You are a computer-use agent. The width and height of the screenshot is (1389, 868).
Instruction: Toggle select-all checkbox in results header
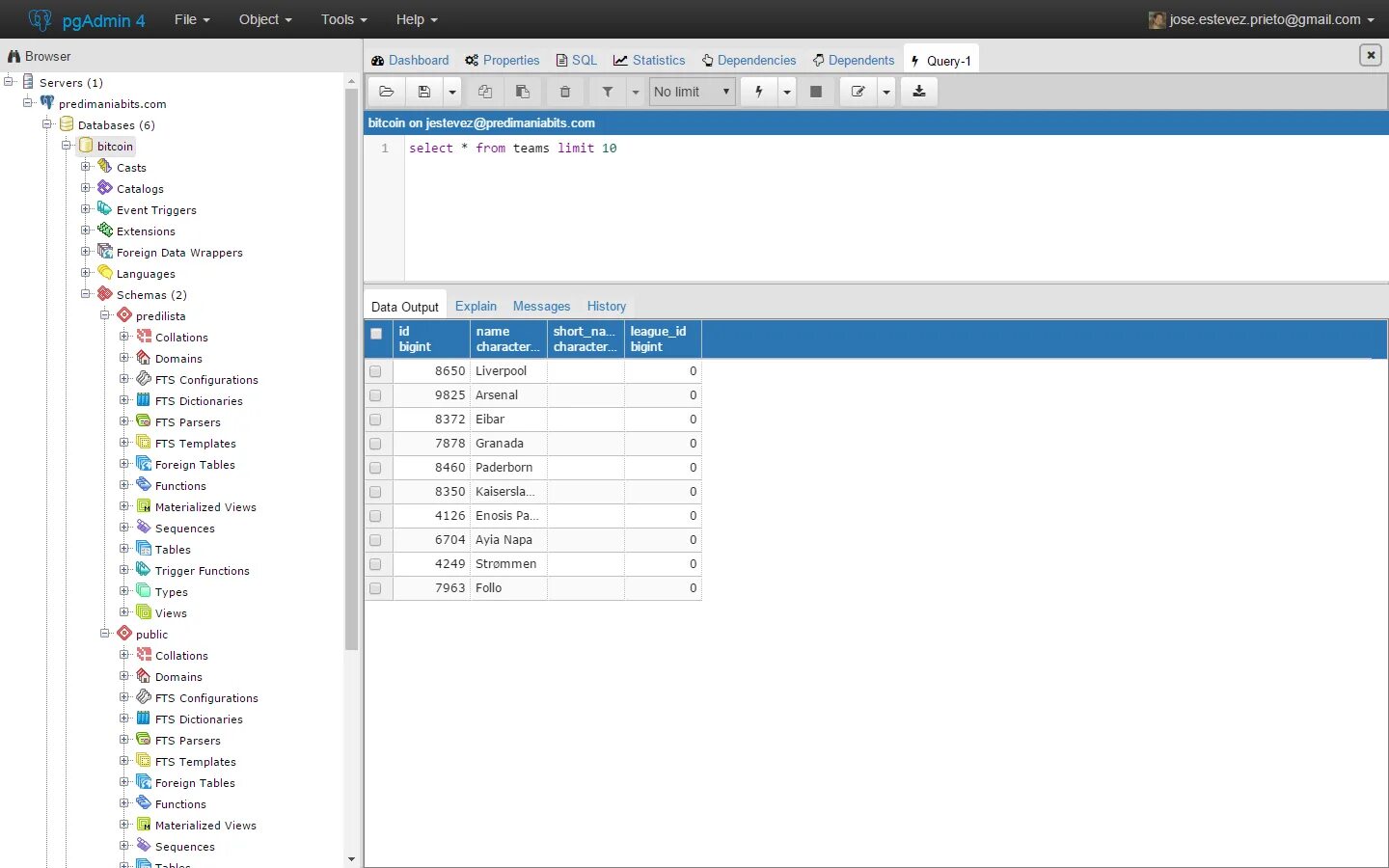click(x=376, y=334)
